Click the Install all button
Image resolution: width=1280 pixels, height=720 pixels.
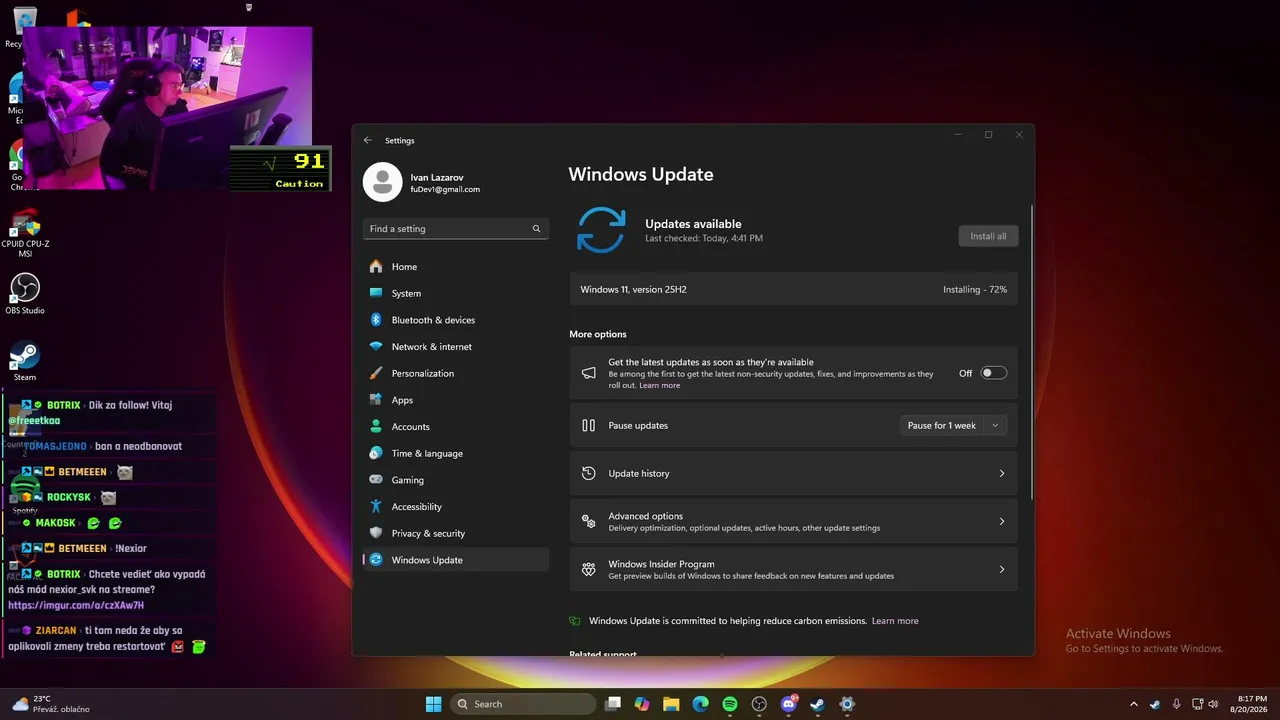click(988, 236)
